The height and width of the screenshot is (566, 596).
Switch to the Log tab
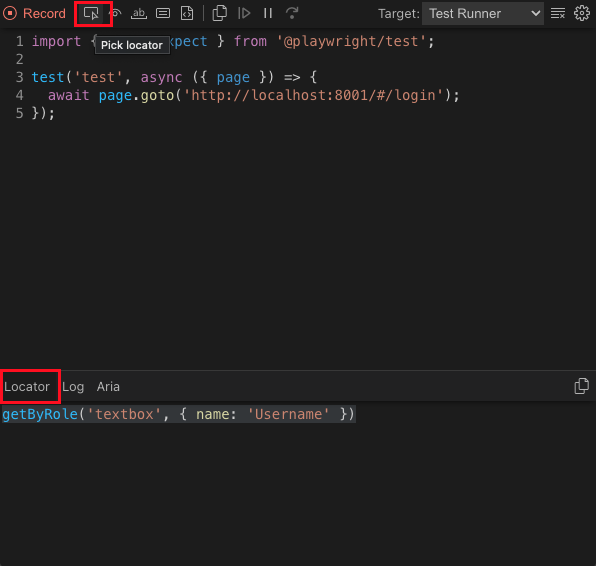coord(73,387)
